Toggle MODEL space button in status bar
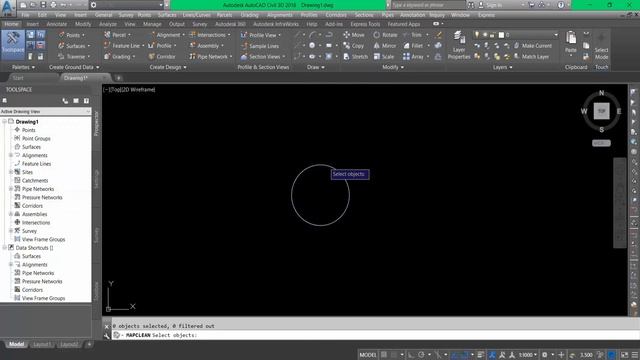 [368, 355]
